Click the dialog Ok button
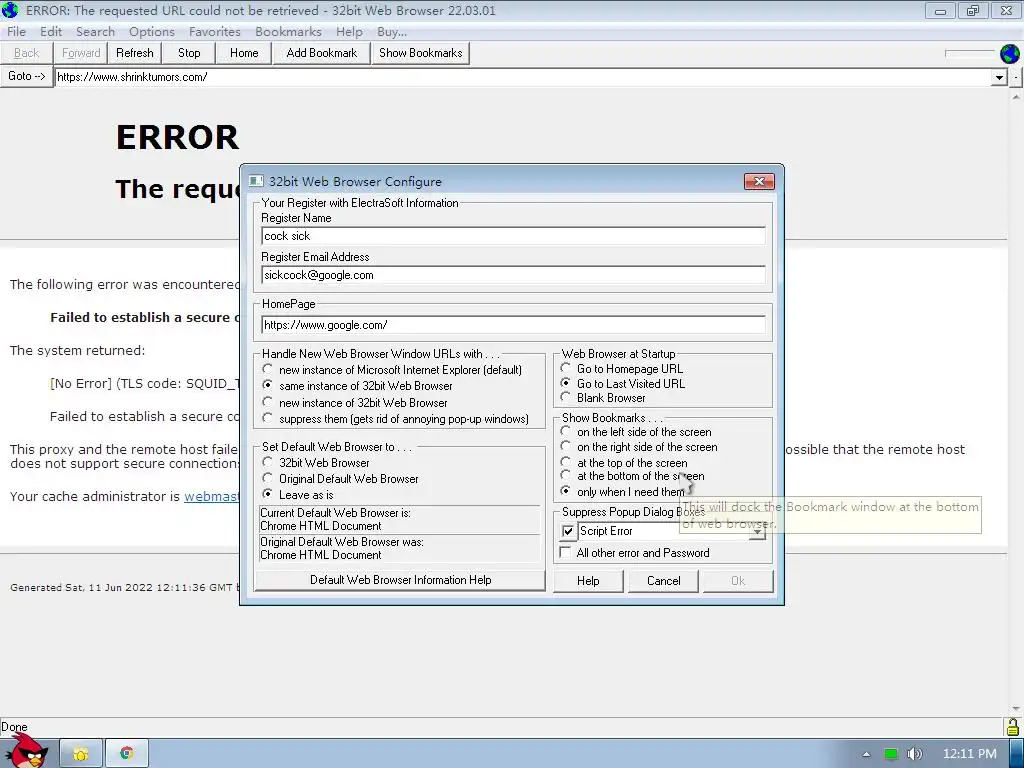Image resolution: width=1024 pixels, height=768 pixels. (738, 581)
